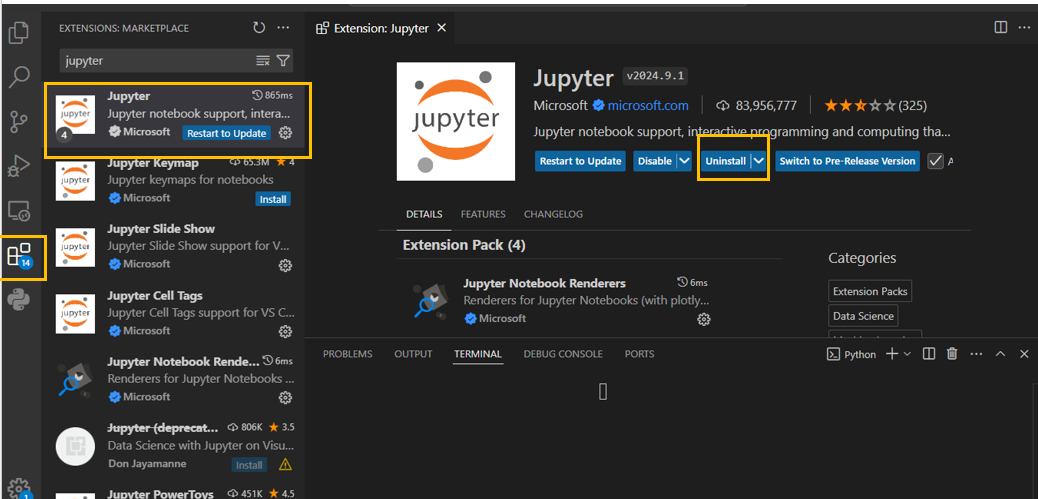The width and height of the screenshot is (1038, 499).
Task: Select the Jupyter Slide Show extension
Action: pos(173,246)
